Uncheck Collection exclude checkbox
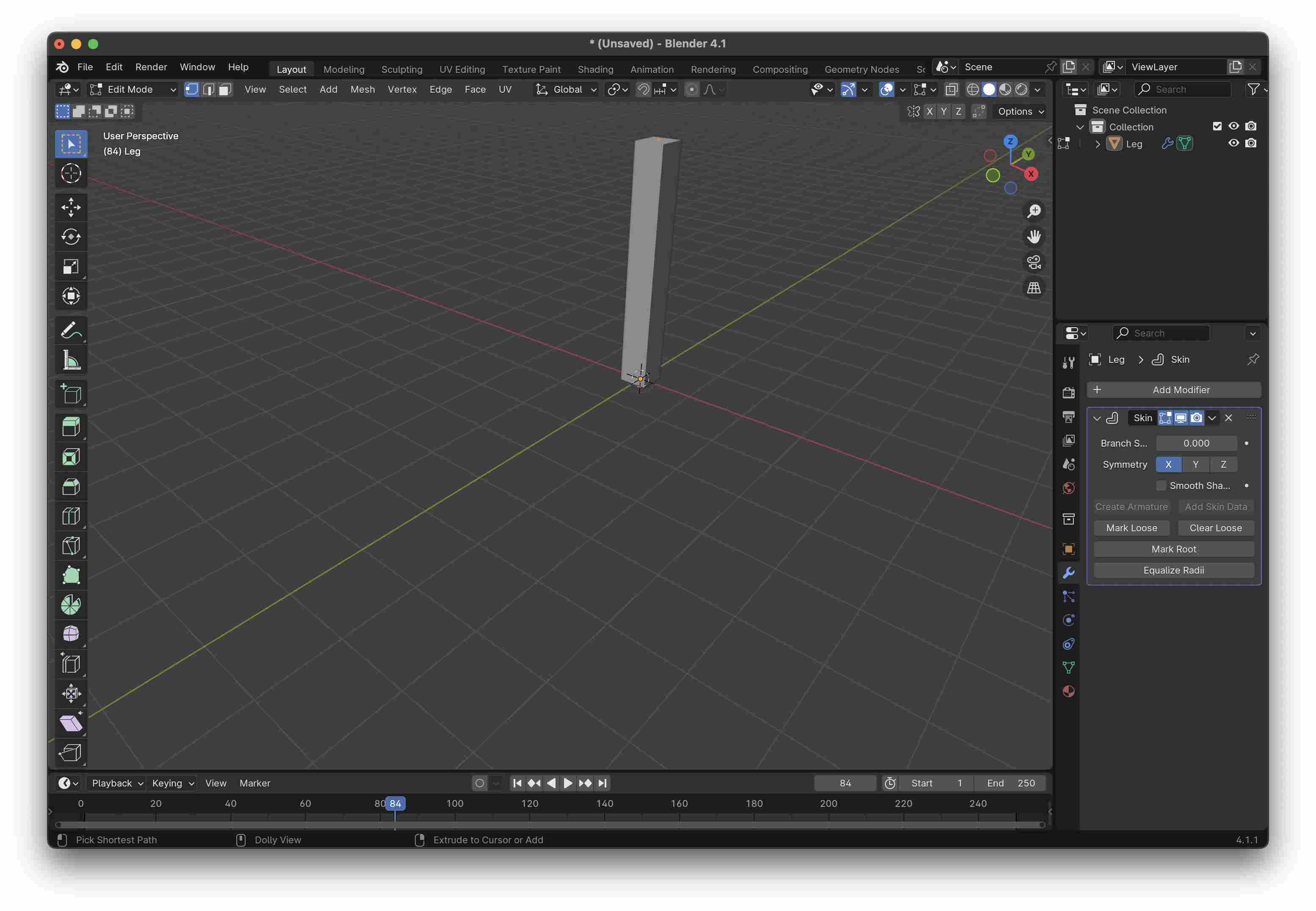This screenshot has width=1316, height=911. 1217,126
